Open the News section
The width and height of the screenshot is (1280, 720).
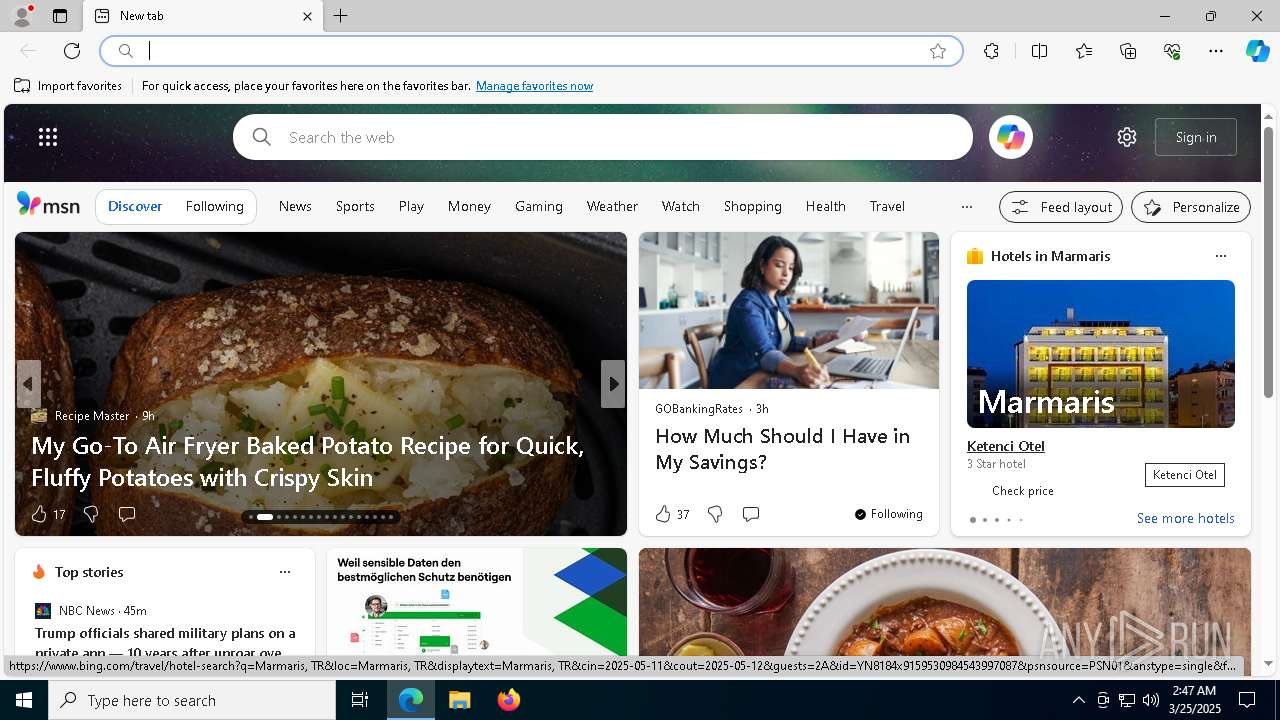(295, 206)
